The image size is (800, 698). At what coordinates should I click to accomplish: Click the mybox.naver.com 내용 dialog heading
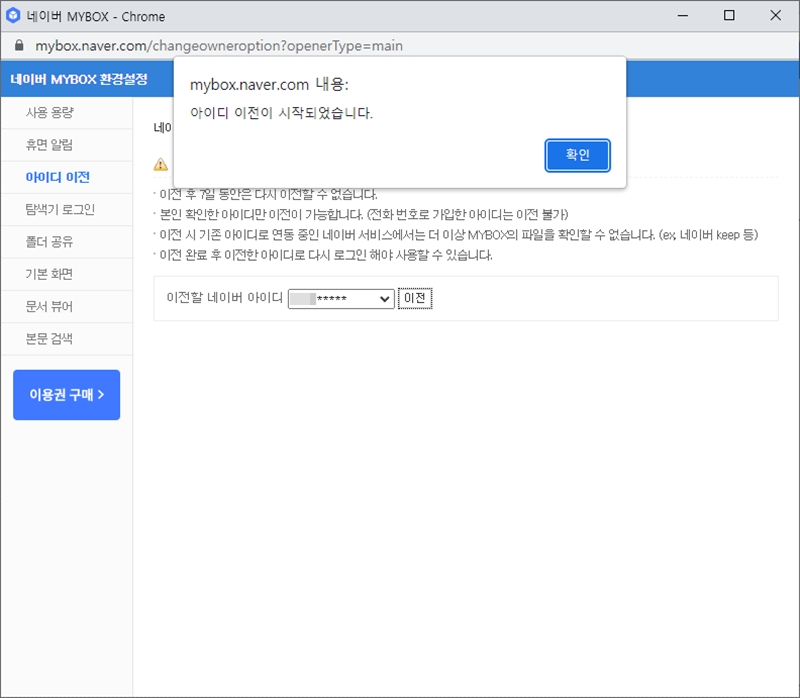[x=269, y=84]
